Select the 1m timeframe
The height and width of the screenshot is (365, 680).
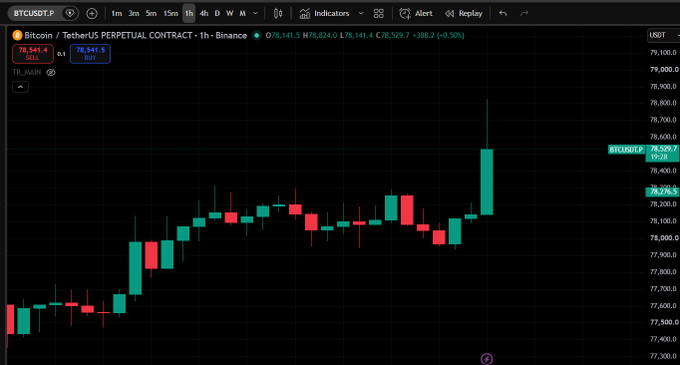[x=116, y=13]
